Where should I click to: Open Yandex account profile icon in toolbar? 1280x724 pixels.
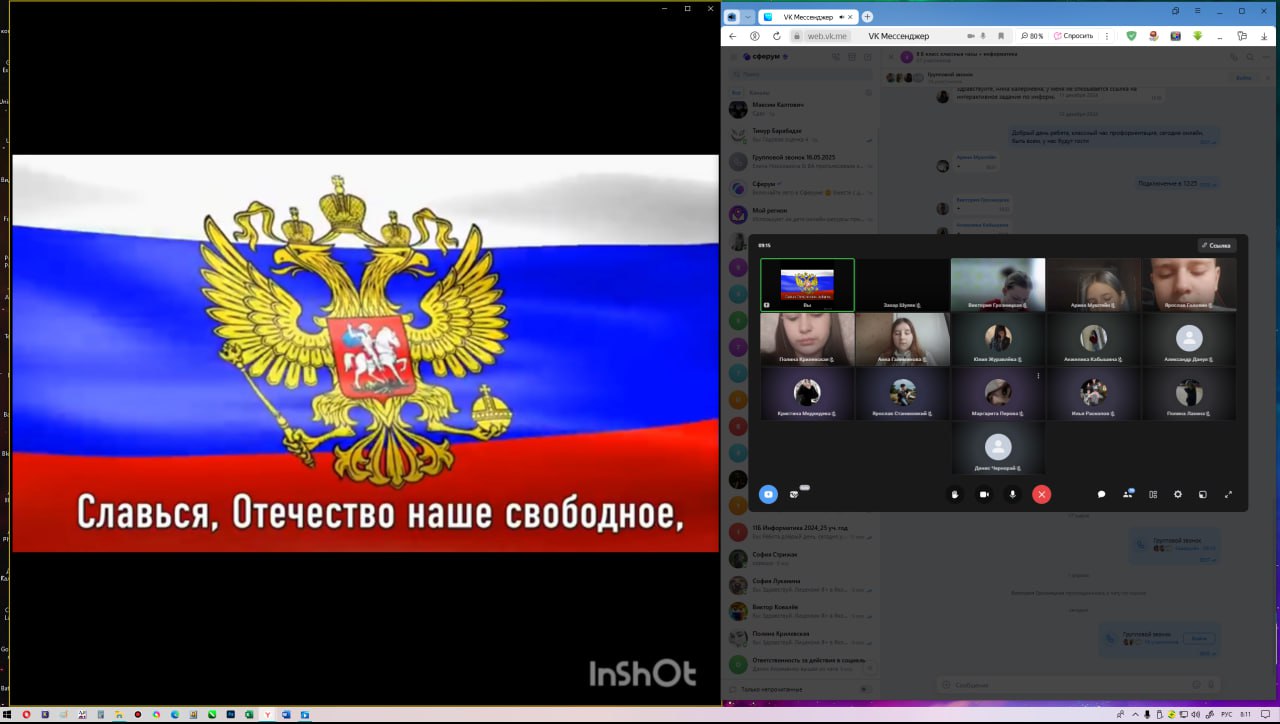pos(754,36)
